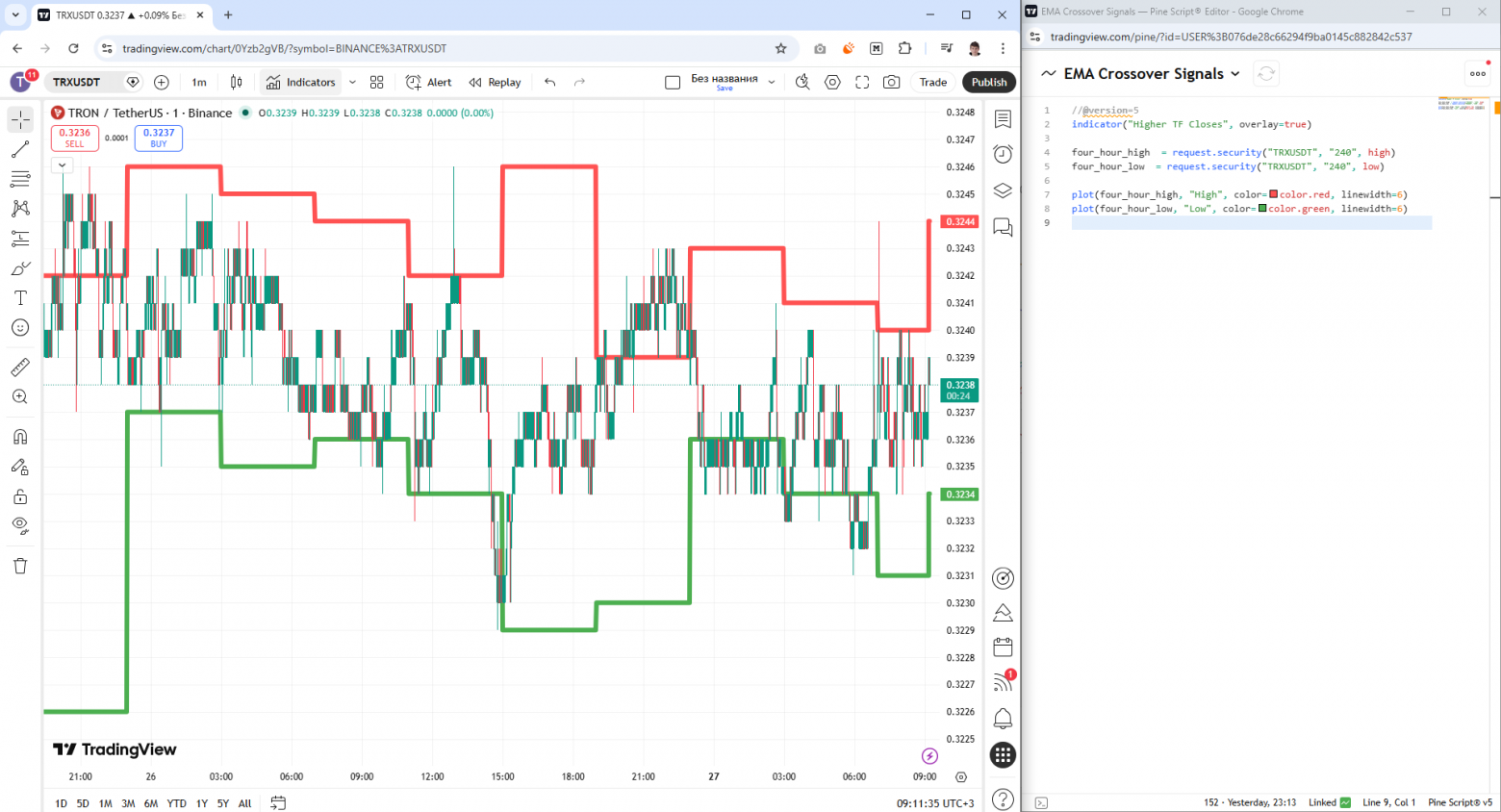
Task: Toggle hide all drawings eye icon
Action: pos(20,526)
